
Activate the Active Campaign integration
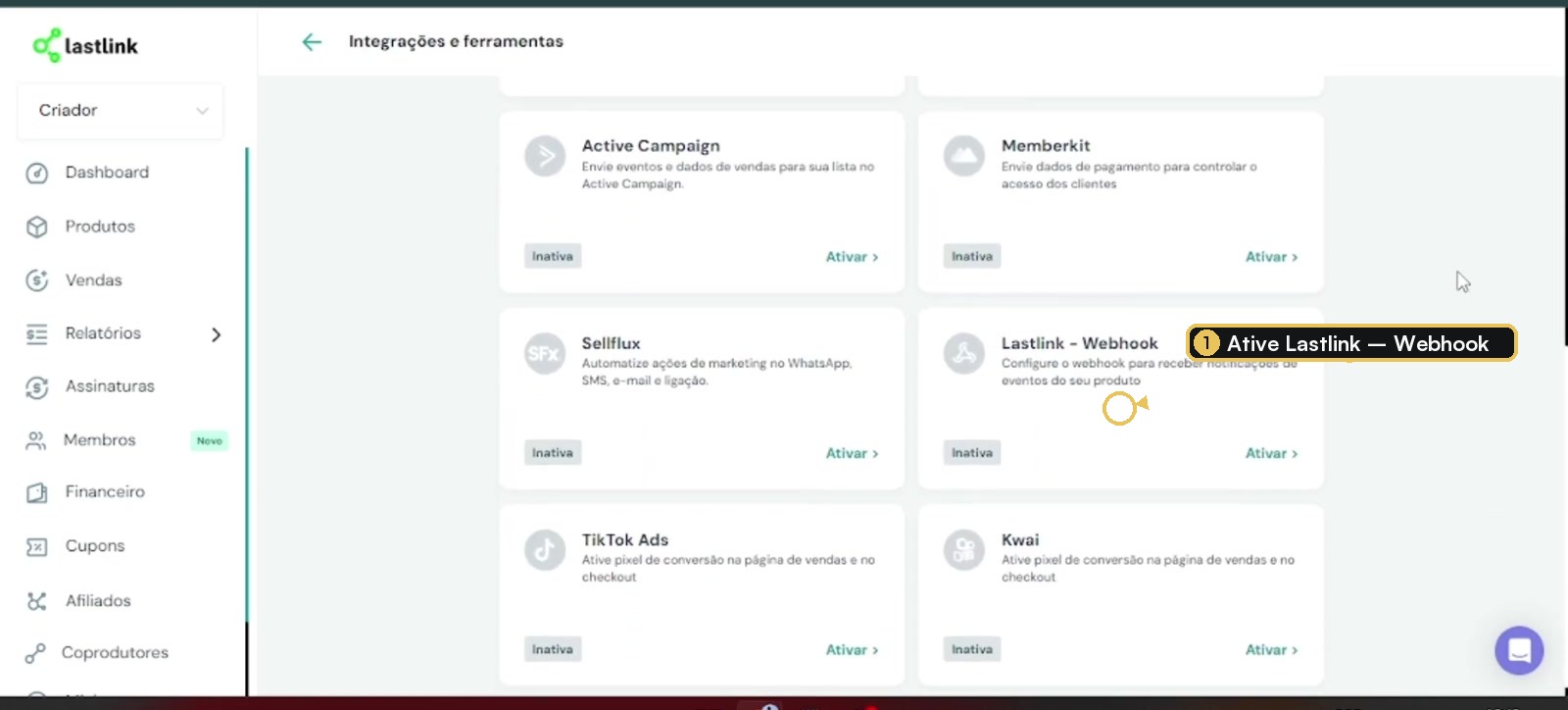point(852,257)
